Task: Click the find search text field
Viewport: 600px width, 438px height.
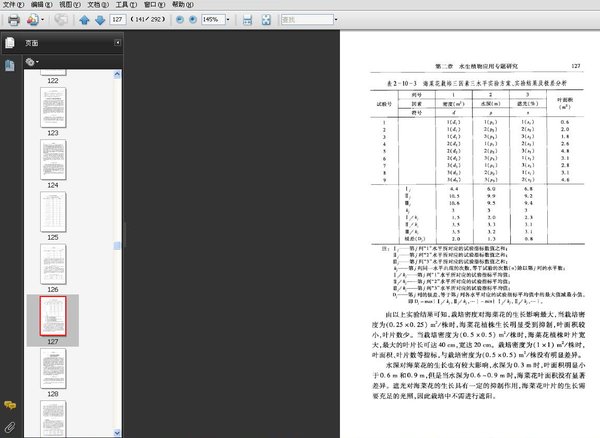Action: click(x=307, y=19)
